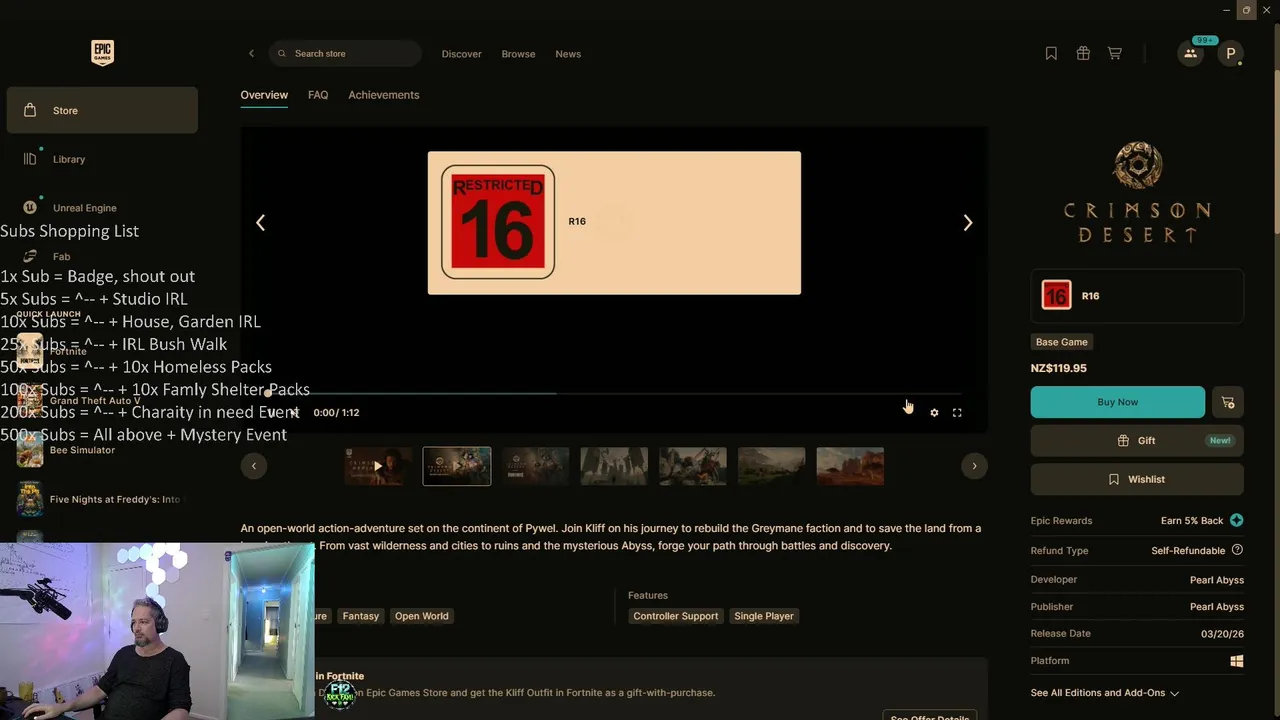Click the 03/20/26 release date
This screenshot has width=1280, height=720.
(x=1222, y=634)
